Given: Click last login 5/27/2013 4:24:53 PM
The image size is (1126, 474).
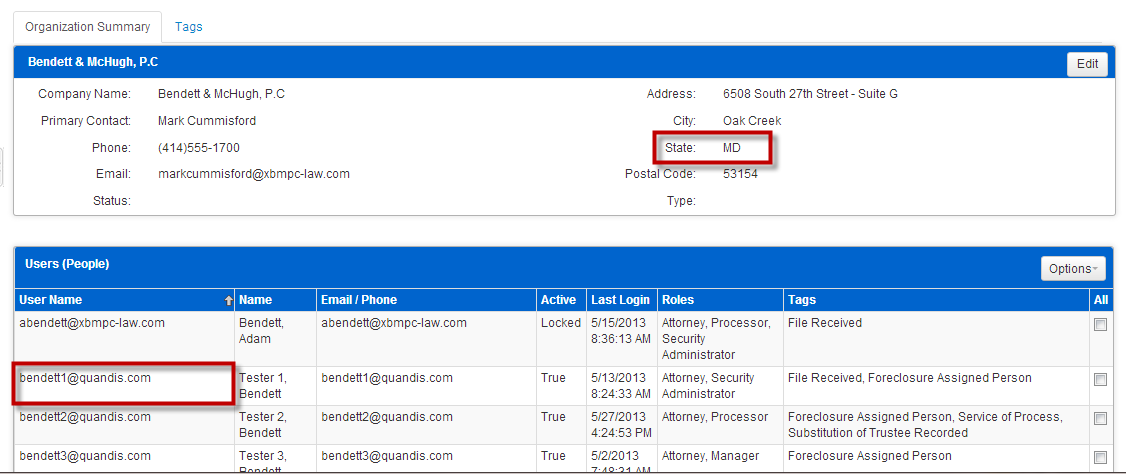Looking at the screenshot, I should [x=620, y=424].
